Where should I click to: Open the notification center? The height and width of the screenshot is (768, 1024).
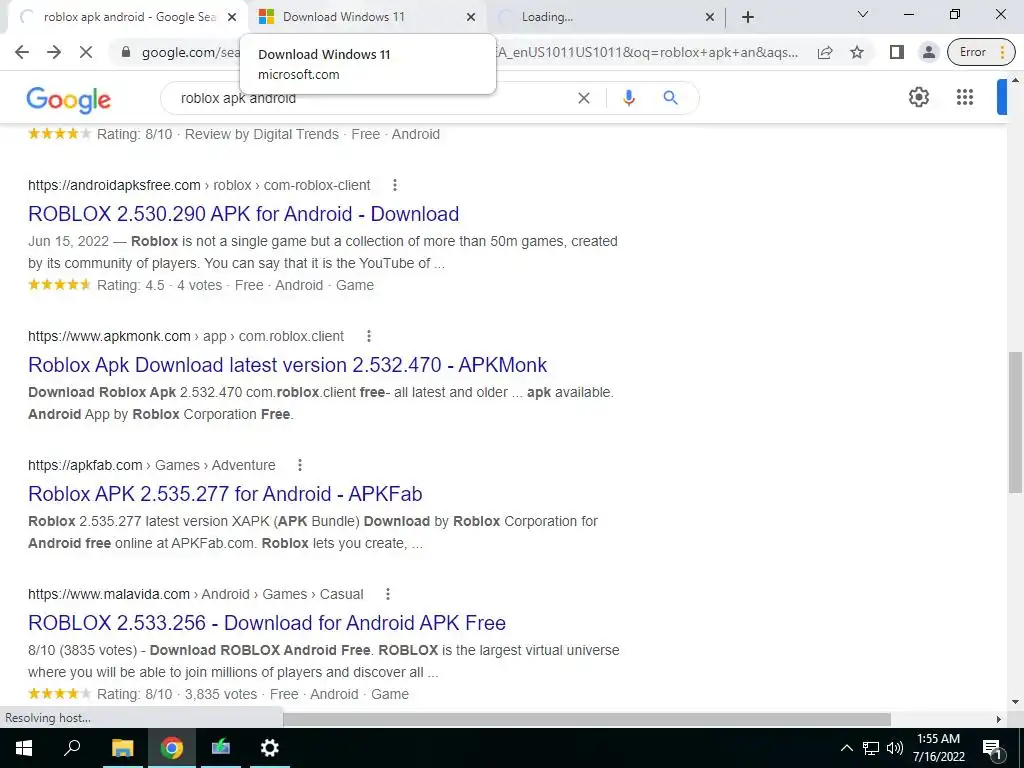(x=993, y=748)
